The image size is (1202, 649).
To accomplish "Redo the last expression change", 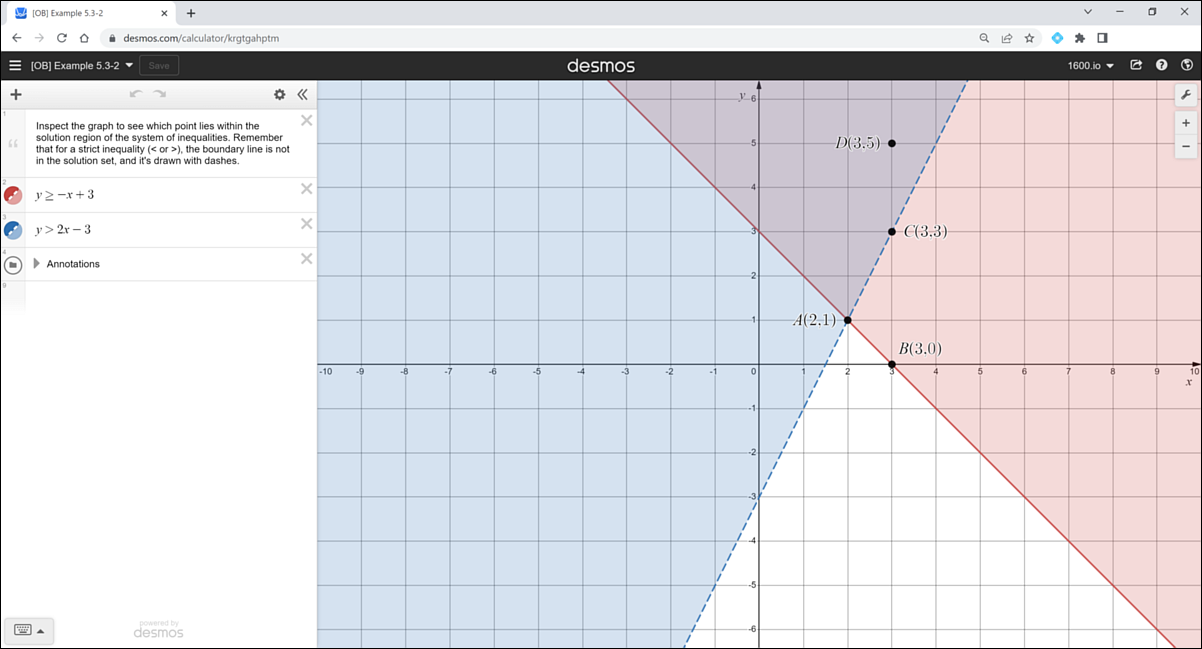I will pos(160,95).
